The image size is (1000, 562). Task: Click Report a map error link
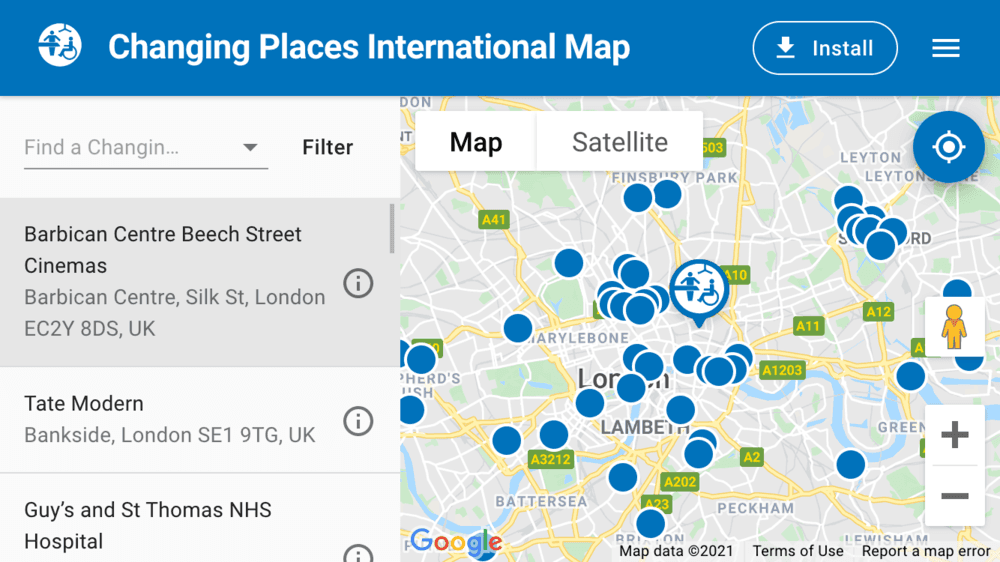click(x=926, y=551)
